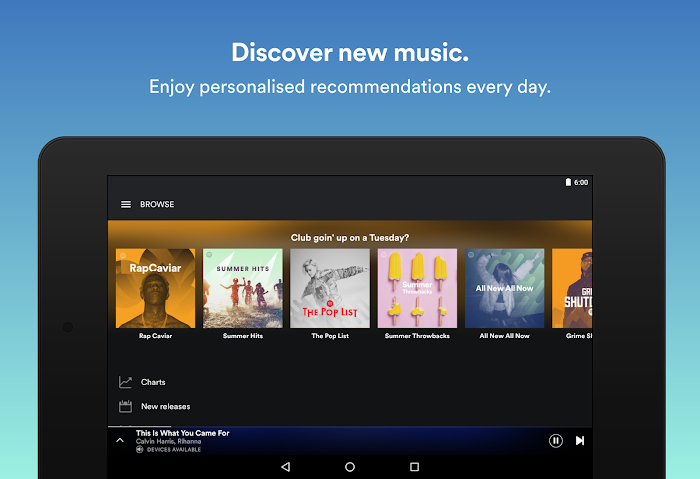Image resolution: width=700 pixels, height=479 pixels.
Task: Pause the currently playing track
Action: coord(556,440)
